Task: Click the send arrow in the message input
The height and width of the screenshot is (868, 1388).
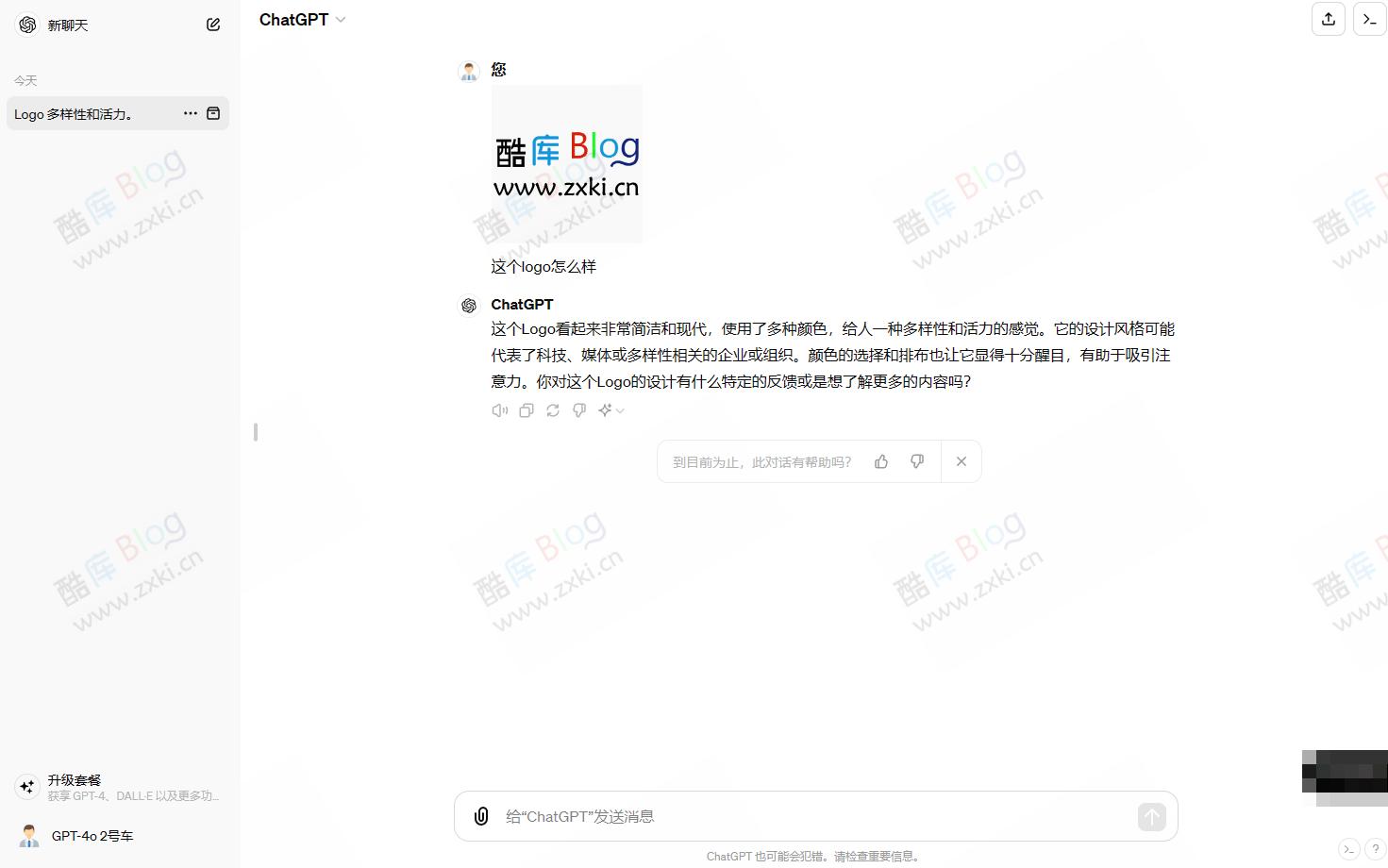Action: click(1150, 816)
